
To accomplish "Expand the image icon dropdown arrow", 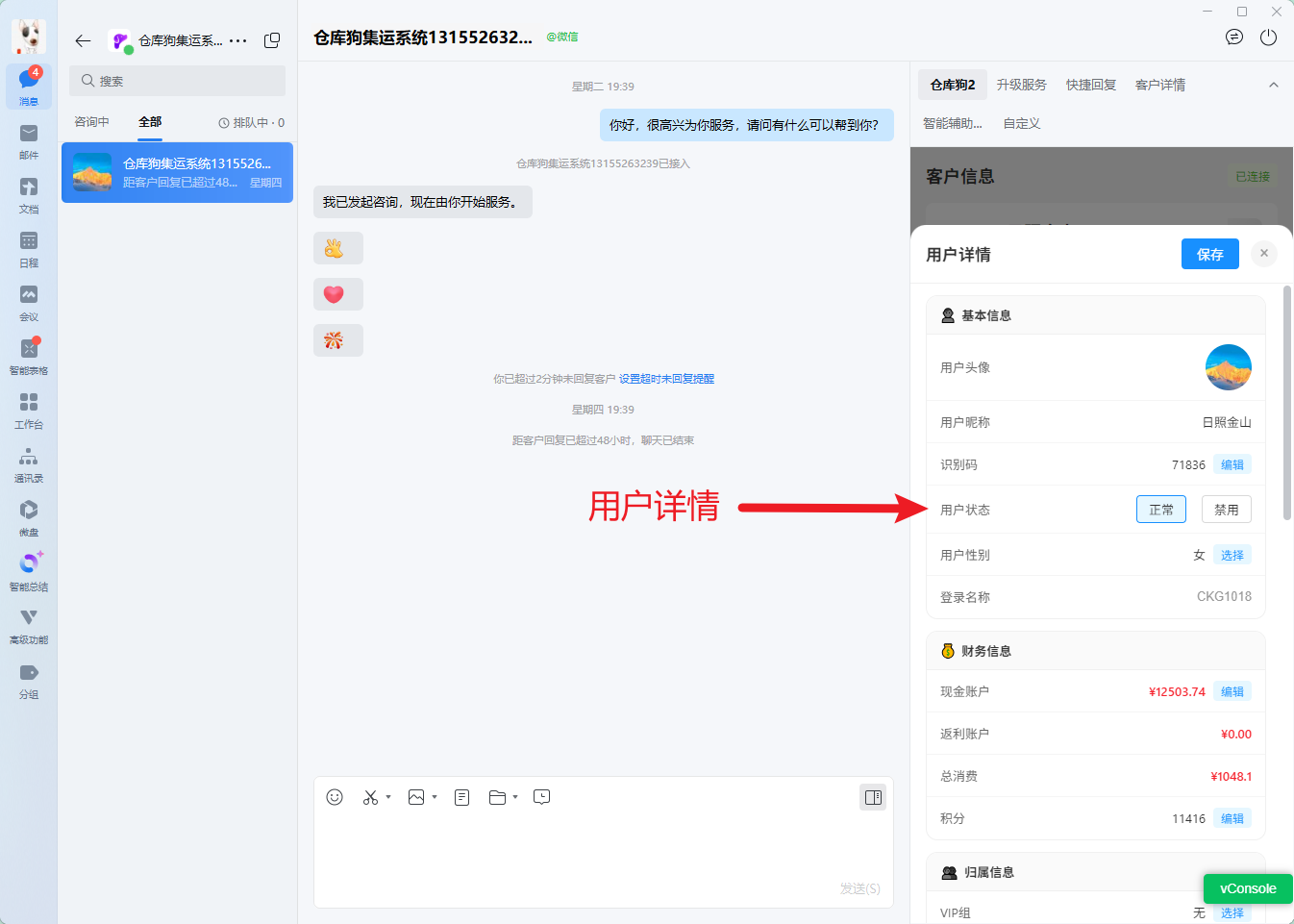I will click(435, 797).
